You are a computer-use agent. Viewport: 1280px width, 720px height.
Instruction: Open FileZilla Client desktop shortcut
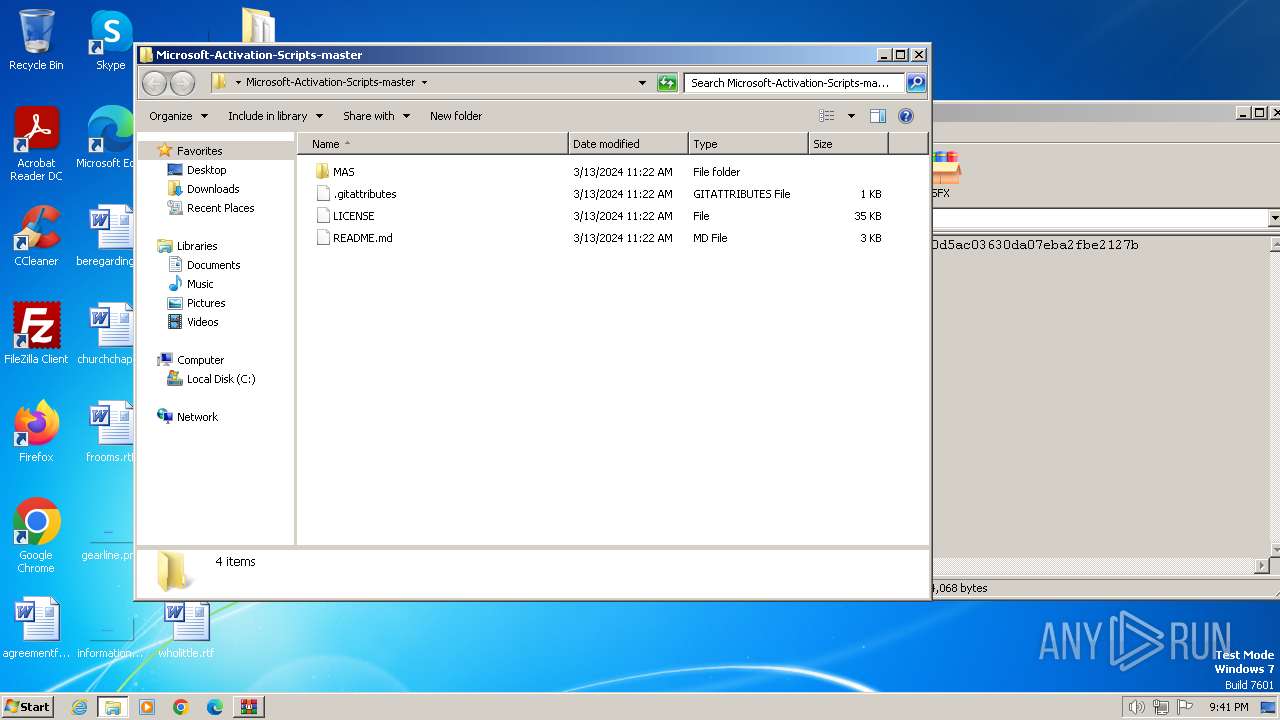(36, 333)
